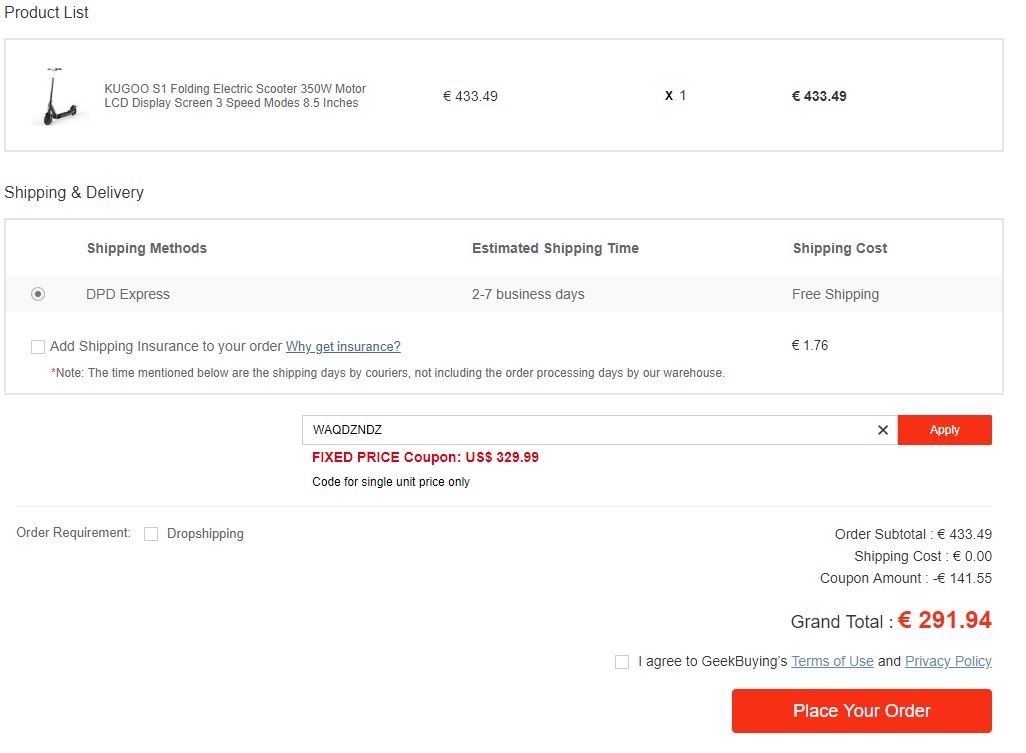Click the shipping insurance price € 1.76

[809, 345]
